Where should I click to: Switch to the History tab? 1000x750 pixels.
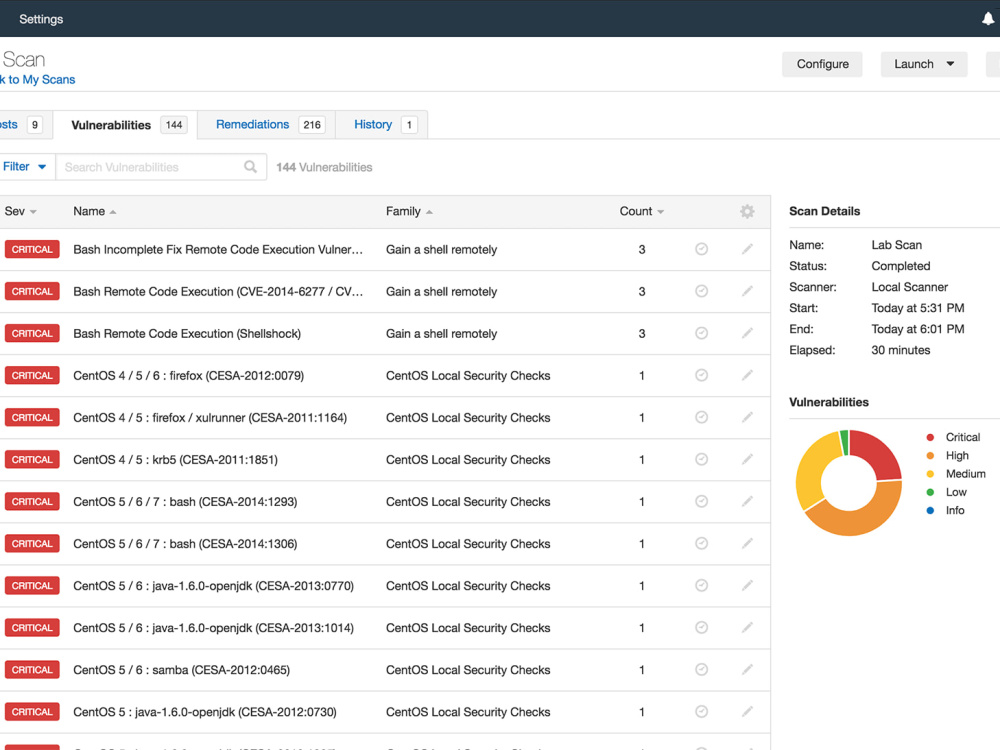click(x=382, y=124)
